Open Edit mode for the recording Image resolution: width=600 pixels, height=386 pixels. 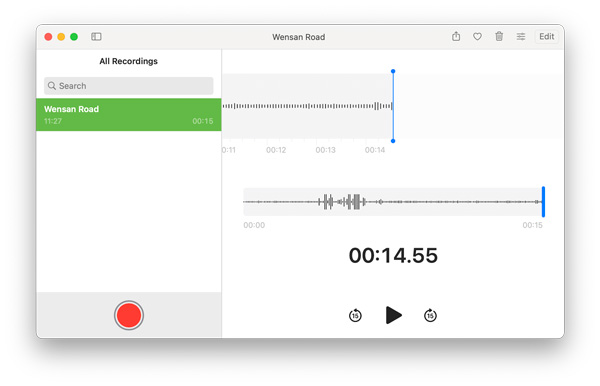546,36
